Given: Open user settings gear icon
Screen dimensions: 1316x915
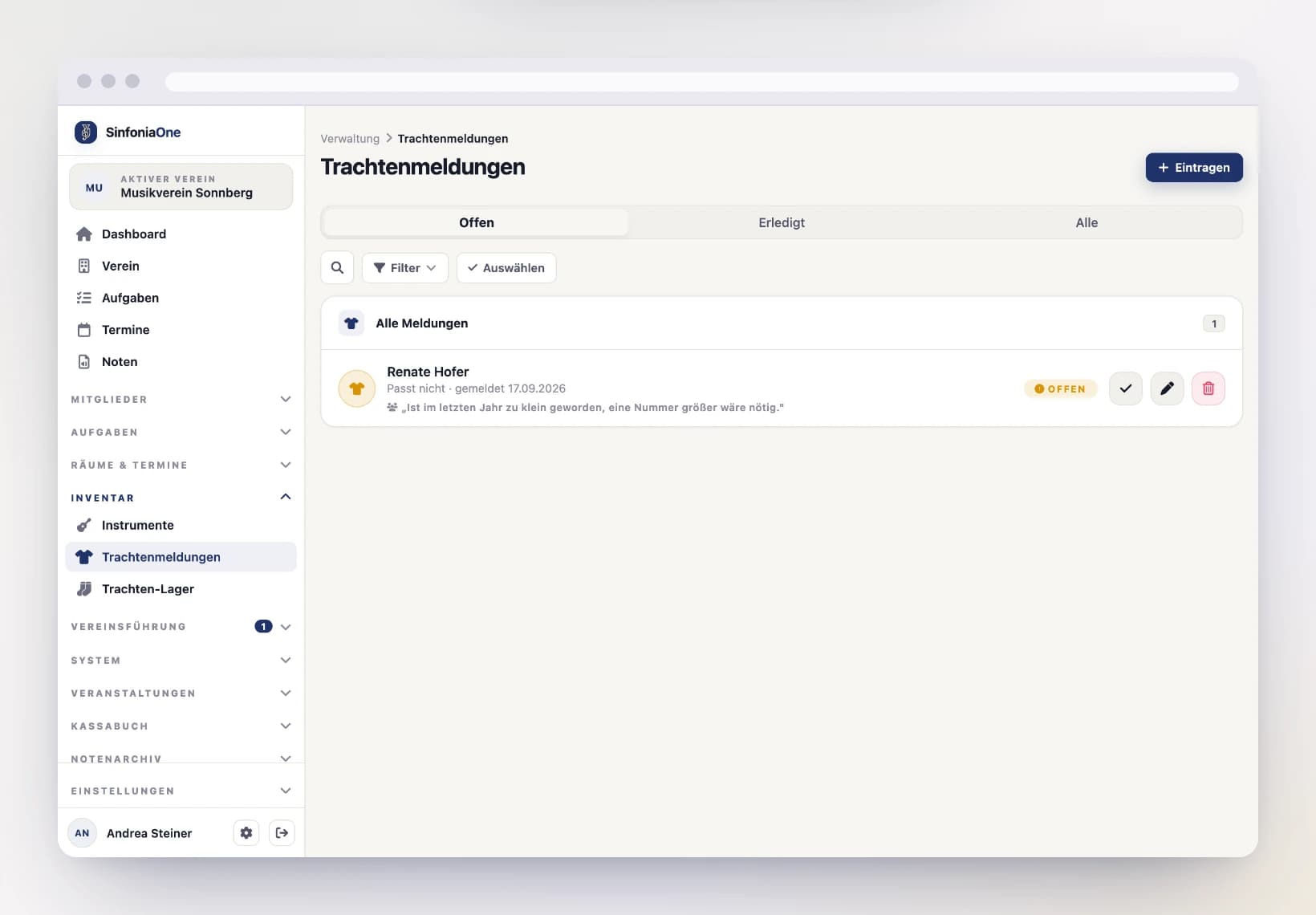Looking at the screenshot, I should (246, 833).
